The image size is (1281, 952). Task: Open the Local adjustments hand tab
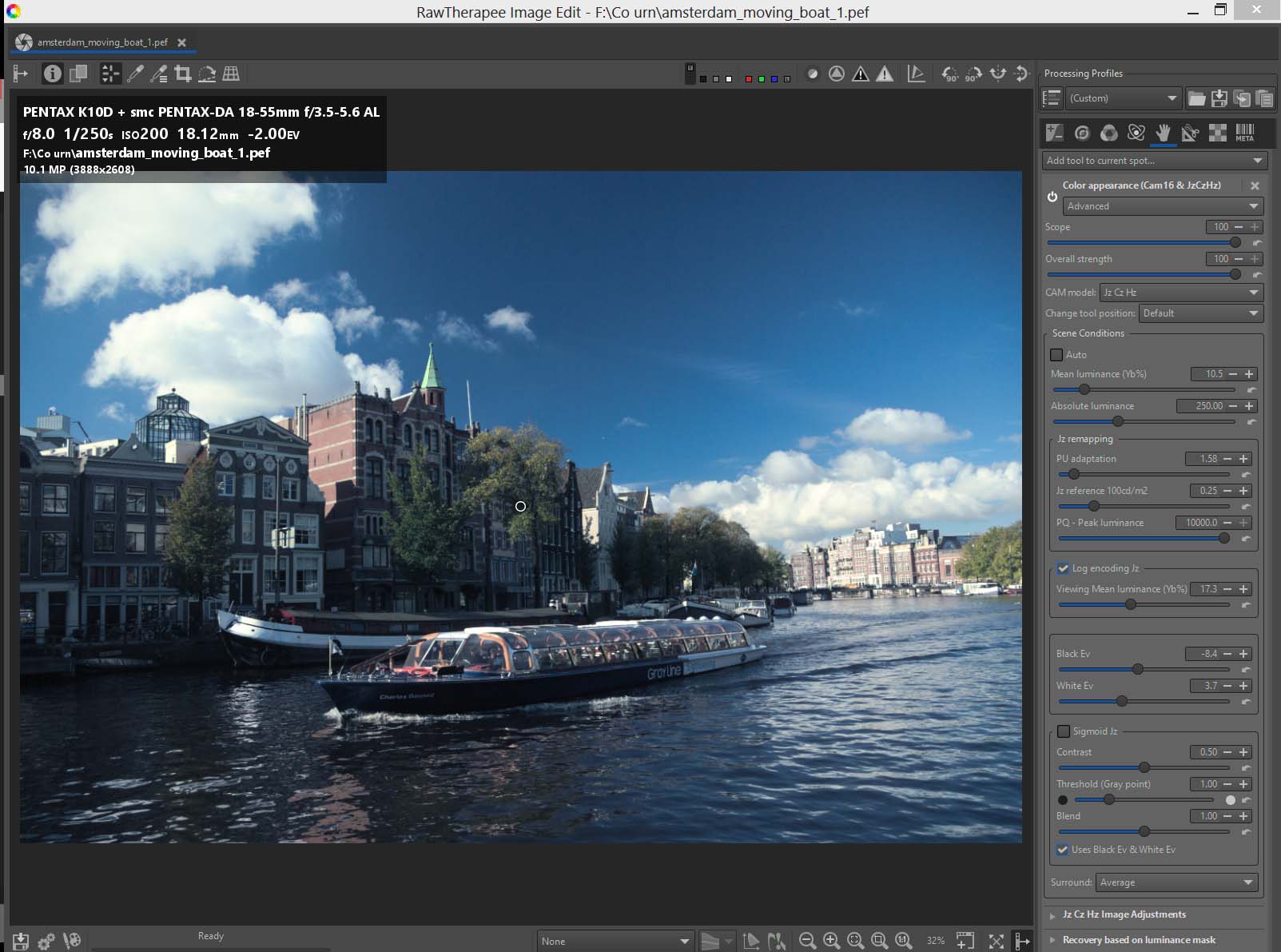(1163, 133)
